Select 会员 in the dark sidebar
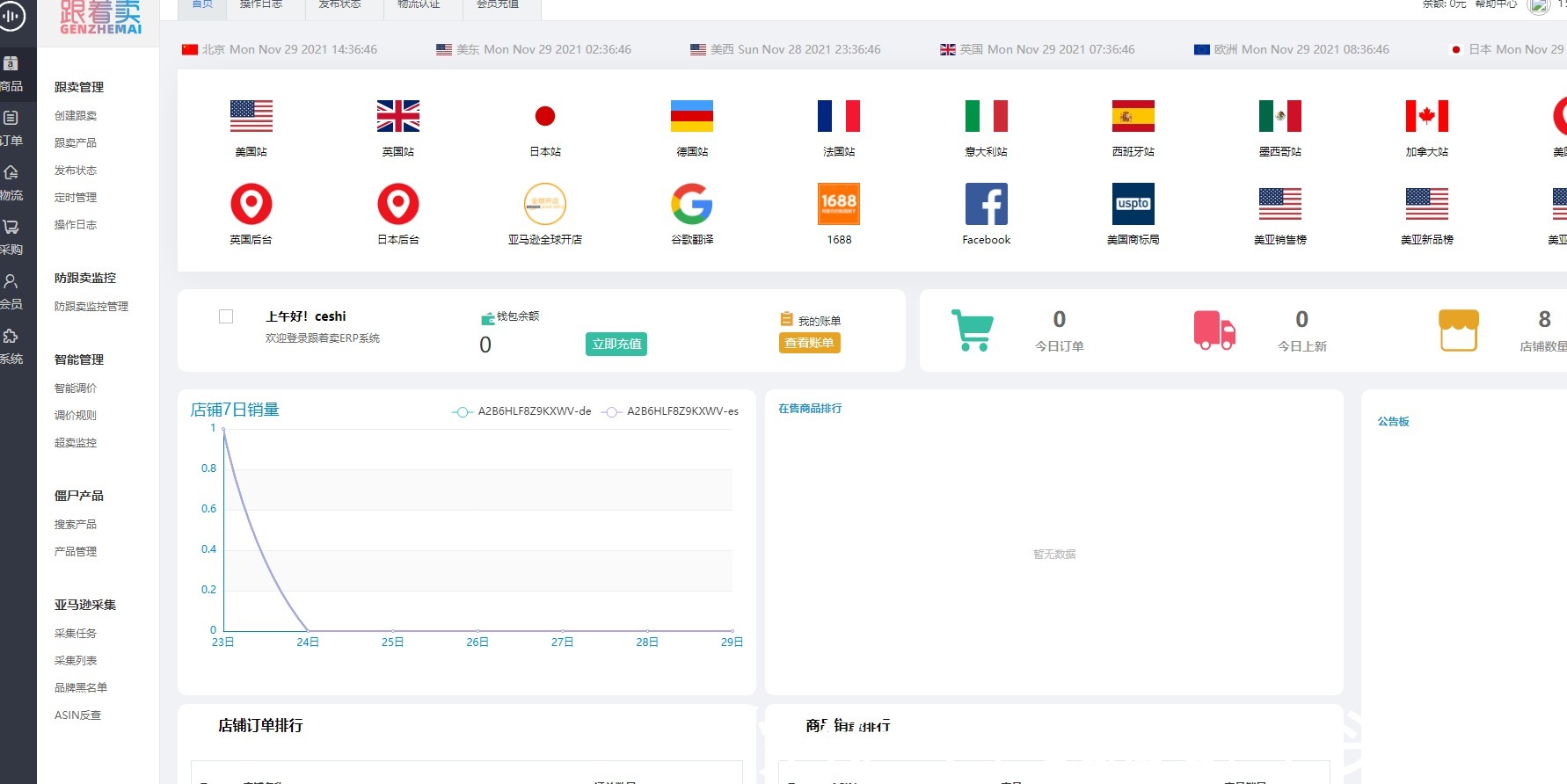This screenshot has width=1567, height=784. 11,293
